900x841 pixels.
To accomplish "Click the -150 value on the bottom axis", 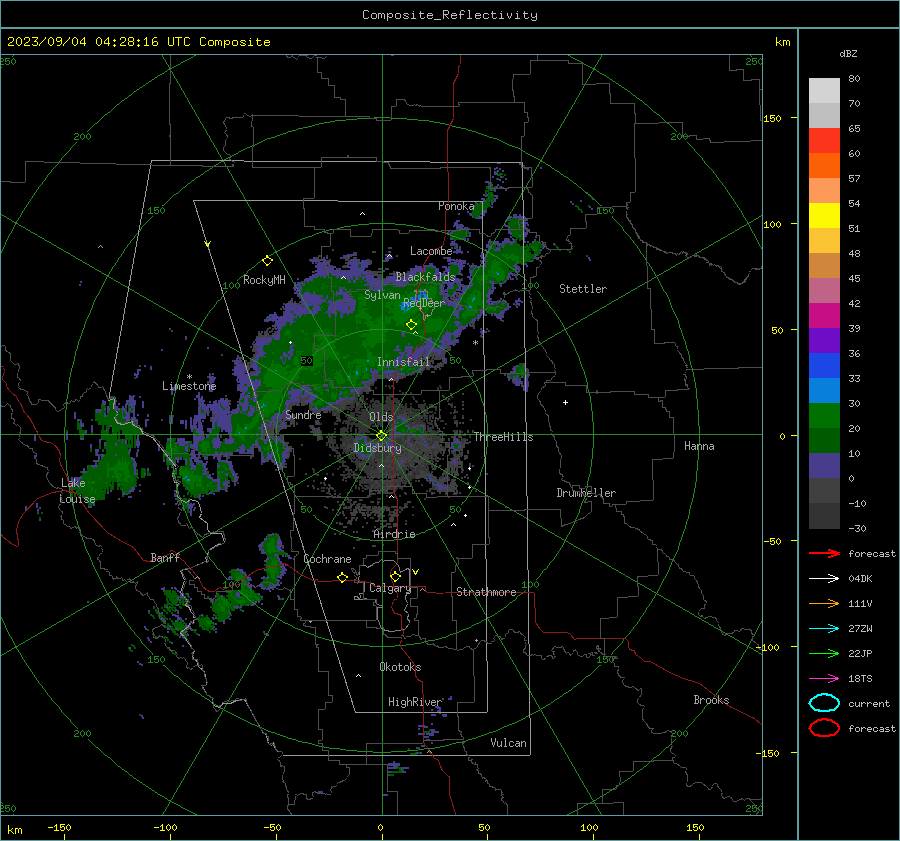I will [59, 827].
